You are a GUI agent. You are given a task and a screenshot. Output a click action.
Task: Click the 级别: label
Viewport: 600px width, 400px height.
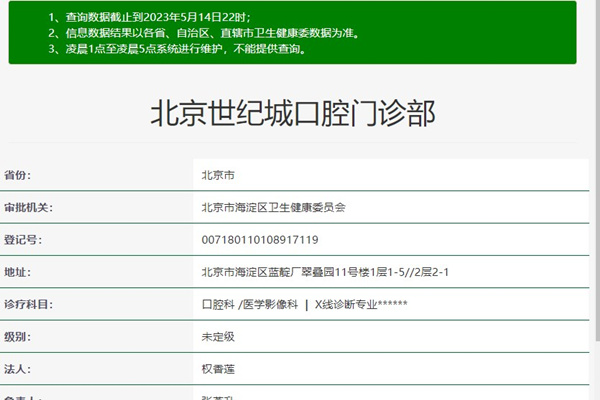(x=17, y=337)
